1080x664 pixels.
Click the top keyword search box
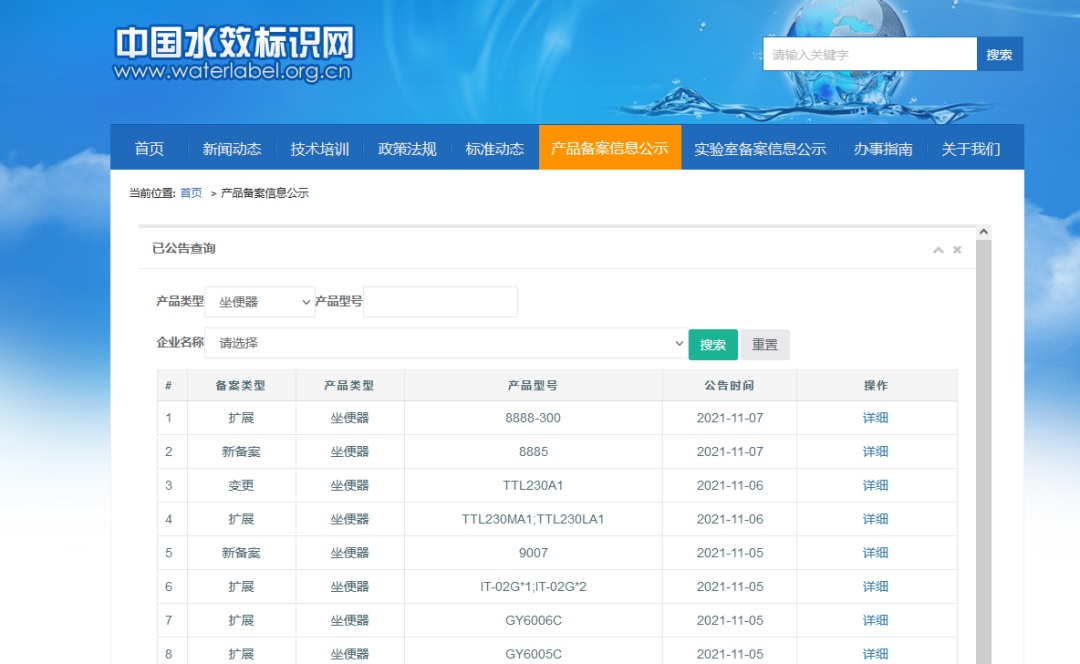[869, 55]
